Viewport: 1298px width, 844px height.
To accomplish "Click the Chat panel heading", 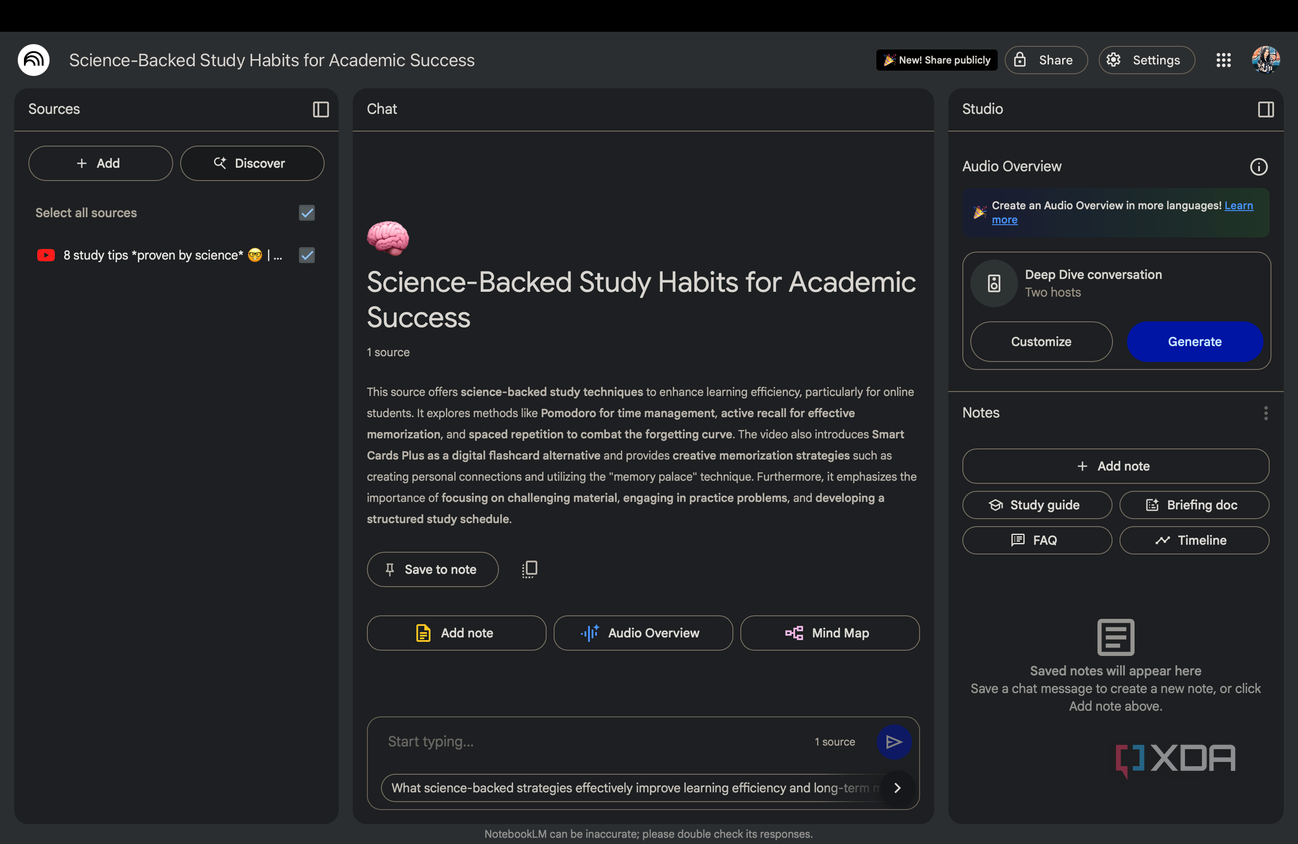I will (382, 109).
